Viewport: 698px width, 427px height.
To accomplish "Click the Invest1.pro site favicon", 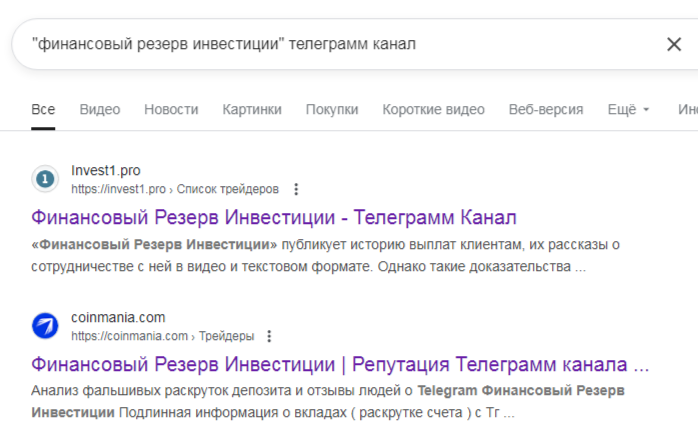I will tap(45, 179).
